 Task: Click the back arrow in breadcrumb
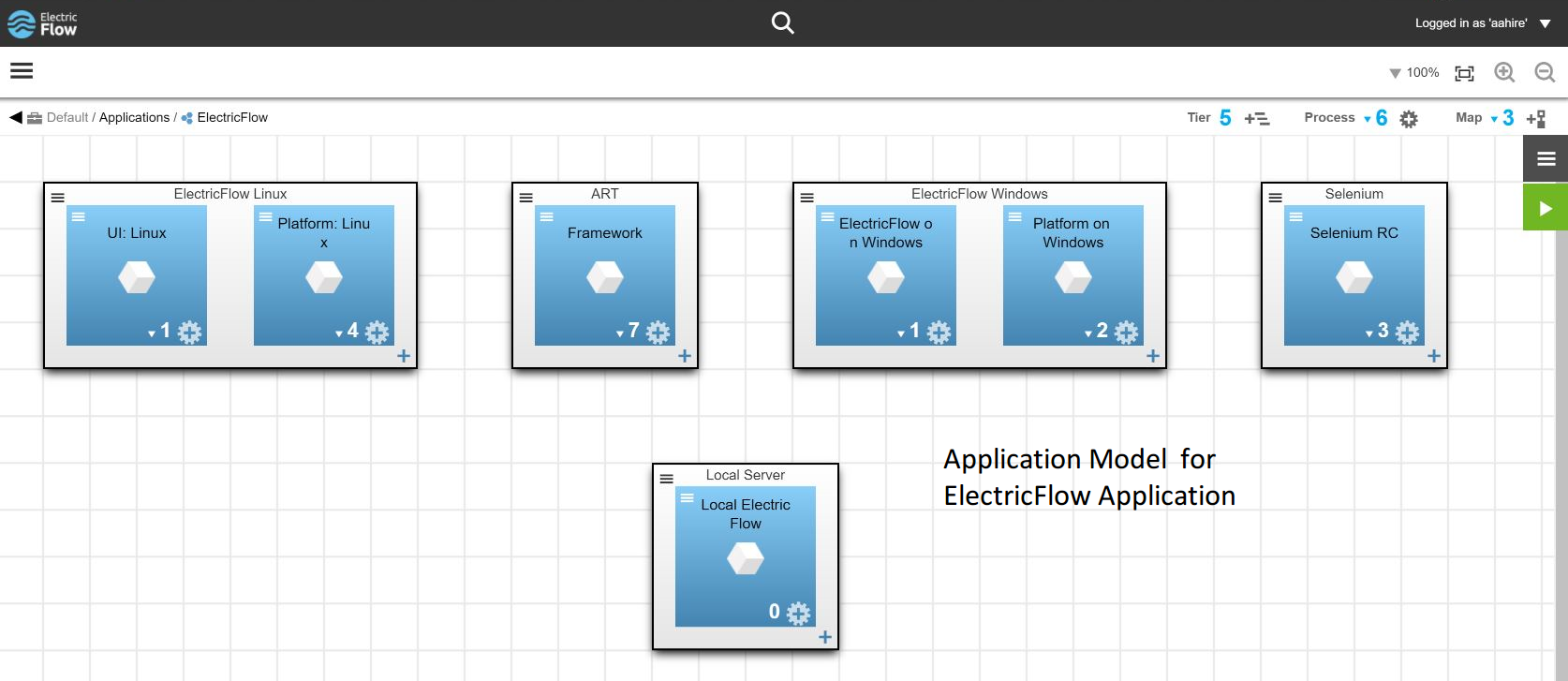[16, 117]
